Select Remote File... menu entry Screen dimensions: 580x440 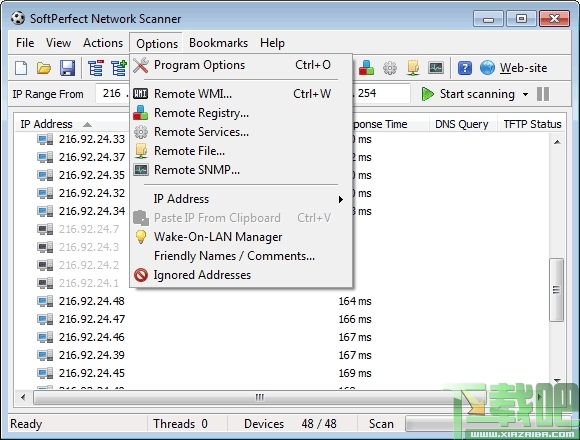[x=240, y=151]
